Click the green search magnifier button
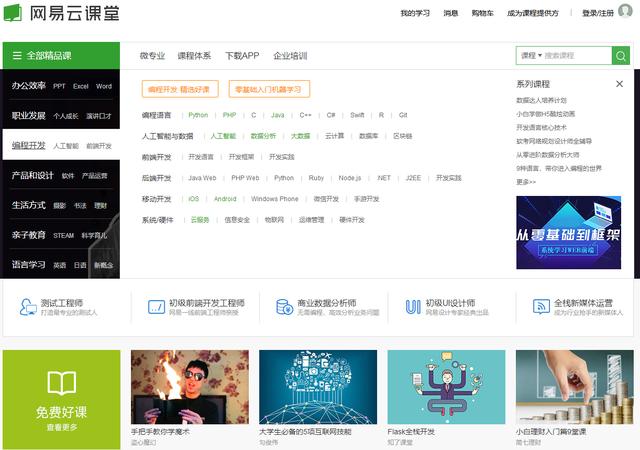This screenshot has height=450, width=640. [621, 56]
